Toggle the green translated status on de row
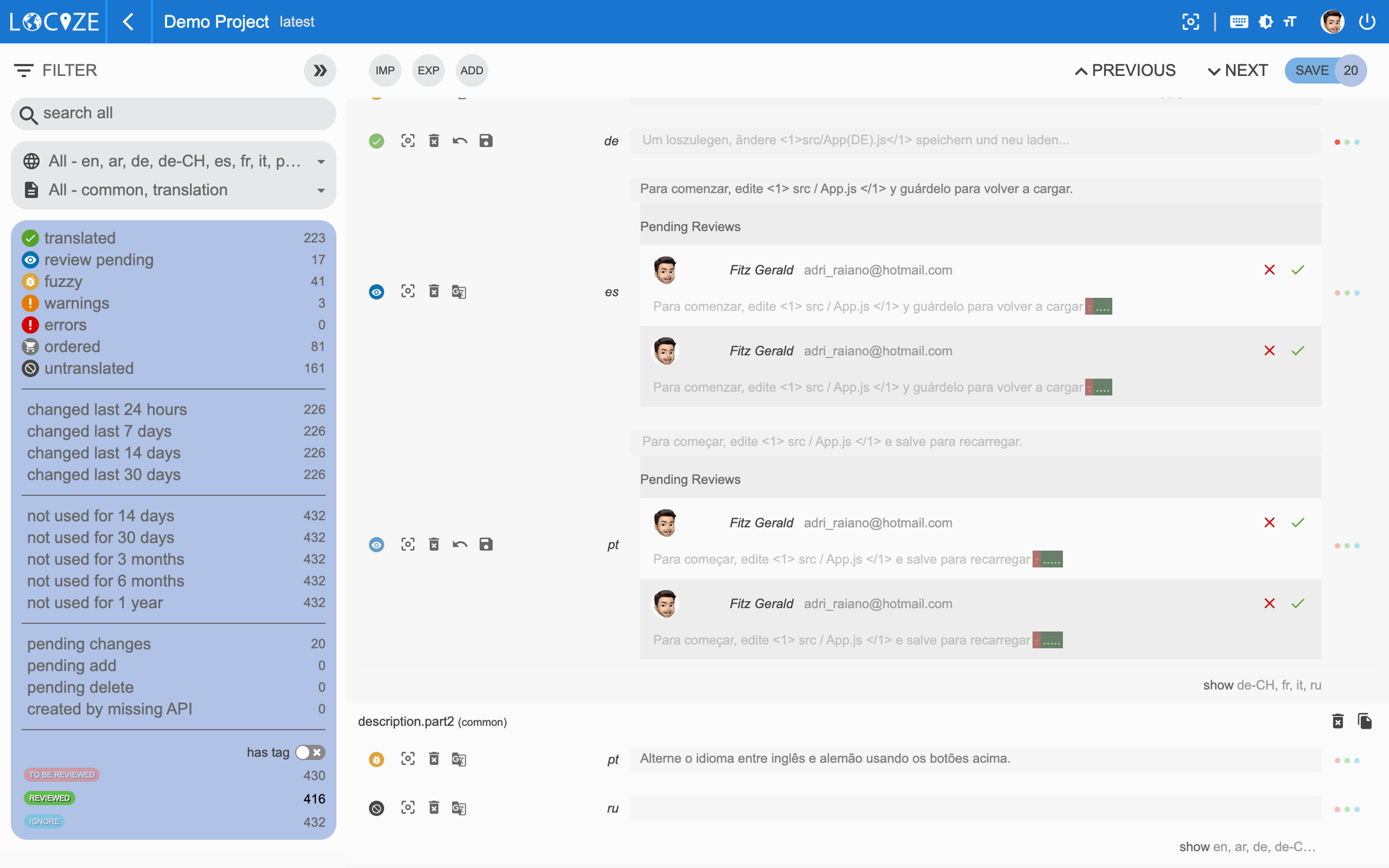The height and width of the screenshot is (868, 1389). 376,141
